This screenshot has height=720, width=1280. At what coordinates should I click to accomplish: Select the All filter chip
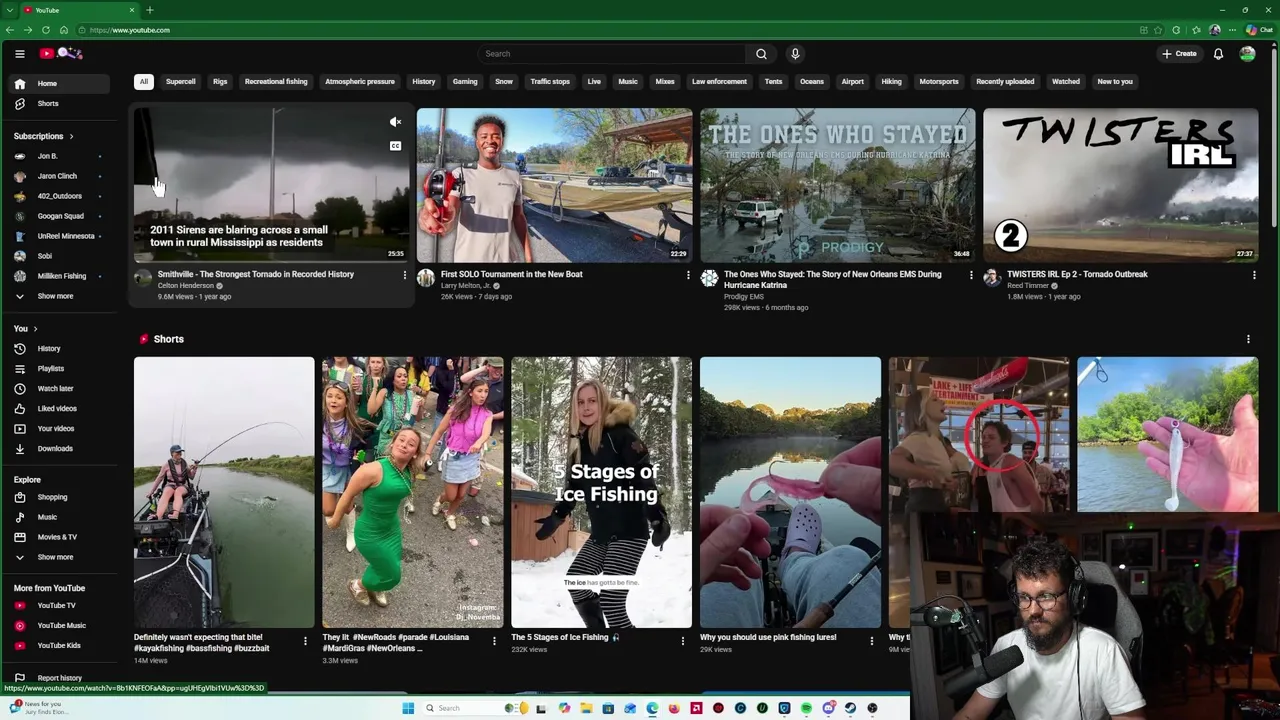click(144, 82)
